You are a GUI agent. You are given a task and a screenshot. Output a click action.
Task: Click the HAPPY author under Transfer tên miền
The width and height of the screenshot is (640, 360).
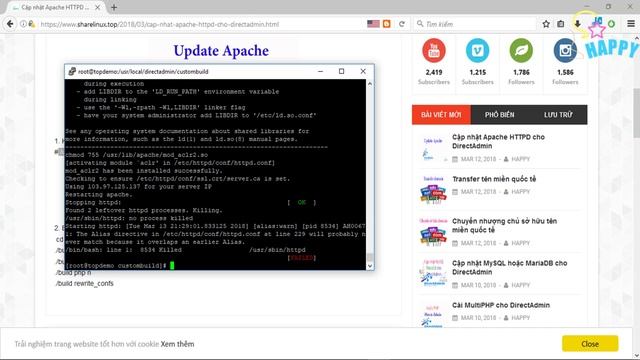point(520,191)
